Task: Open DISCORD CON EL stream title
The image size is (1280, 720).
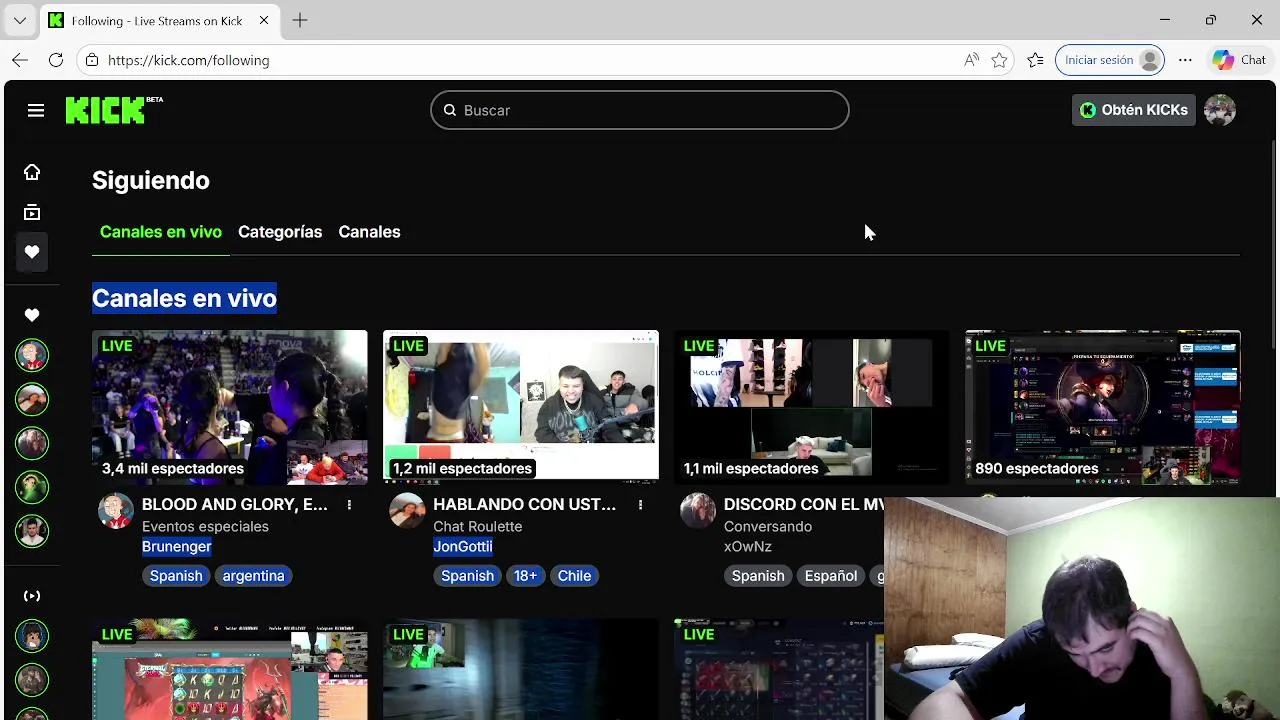Action: [x=804, y=505]
